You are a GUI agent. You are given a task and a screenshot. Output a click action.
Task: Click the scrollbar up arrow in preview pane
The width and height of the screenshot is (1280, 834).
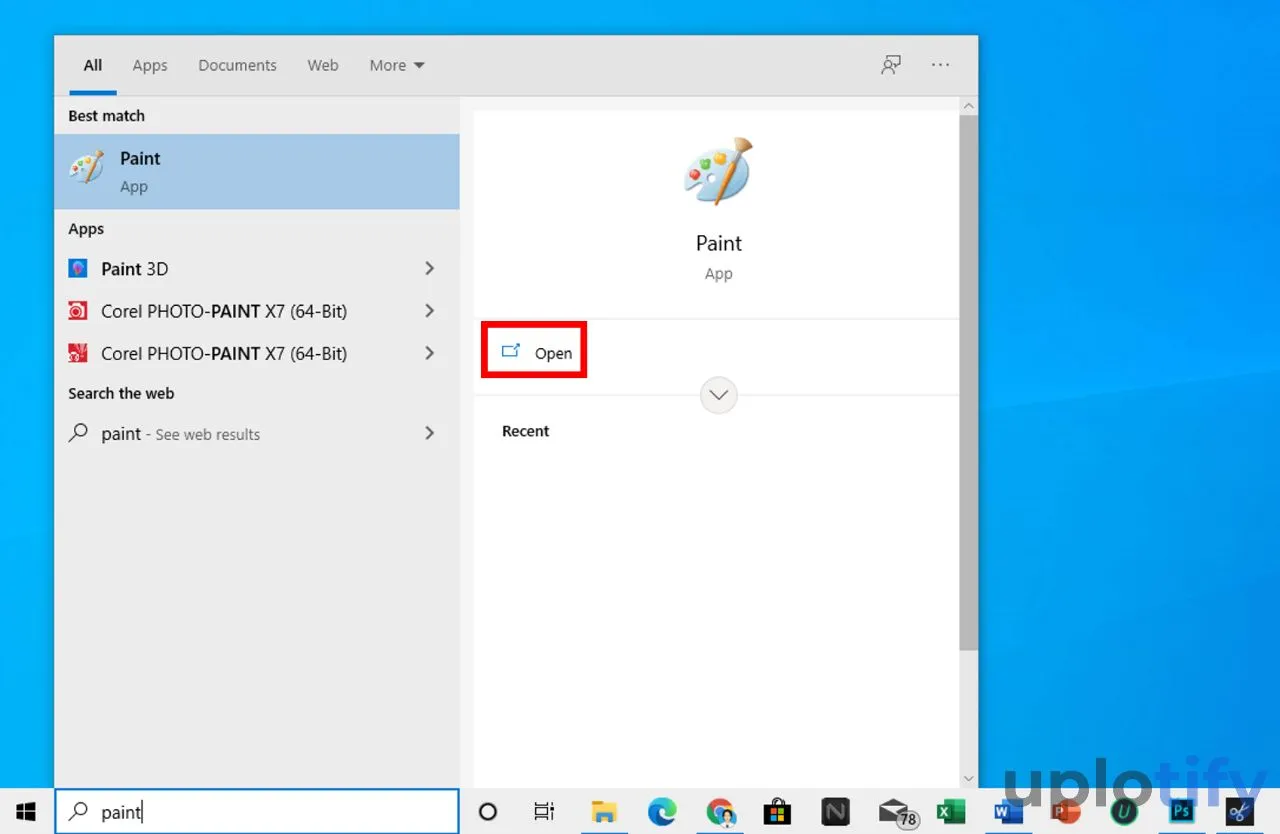click(968, 105)
